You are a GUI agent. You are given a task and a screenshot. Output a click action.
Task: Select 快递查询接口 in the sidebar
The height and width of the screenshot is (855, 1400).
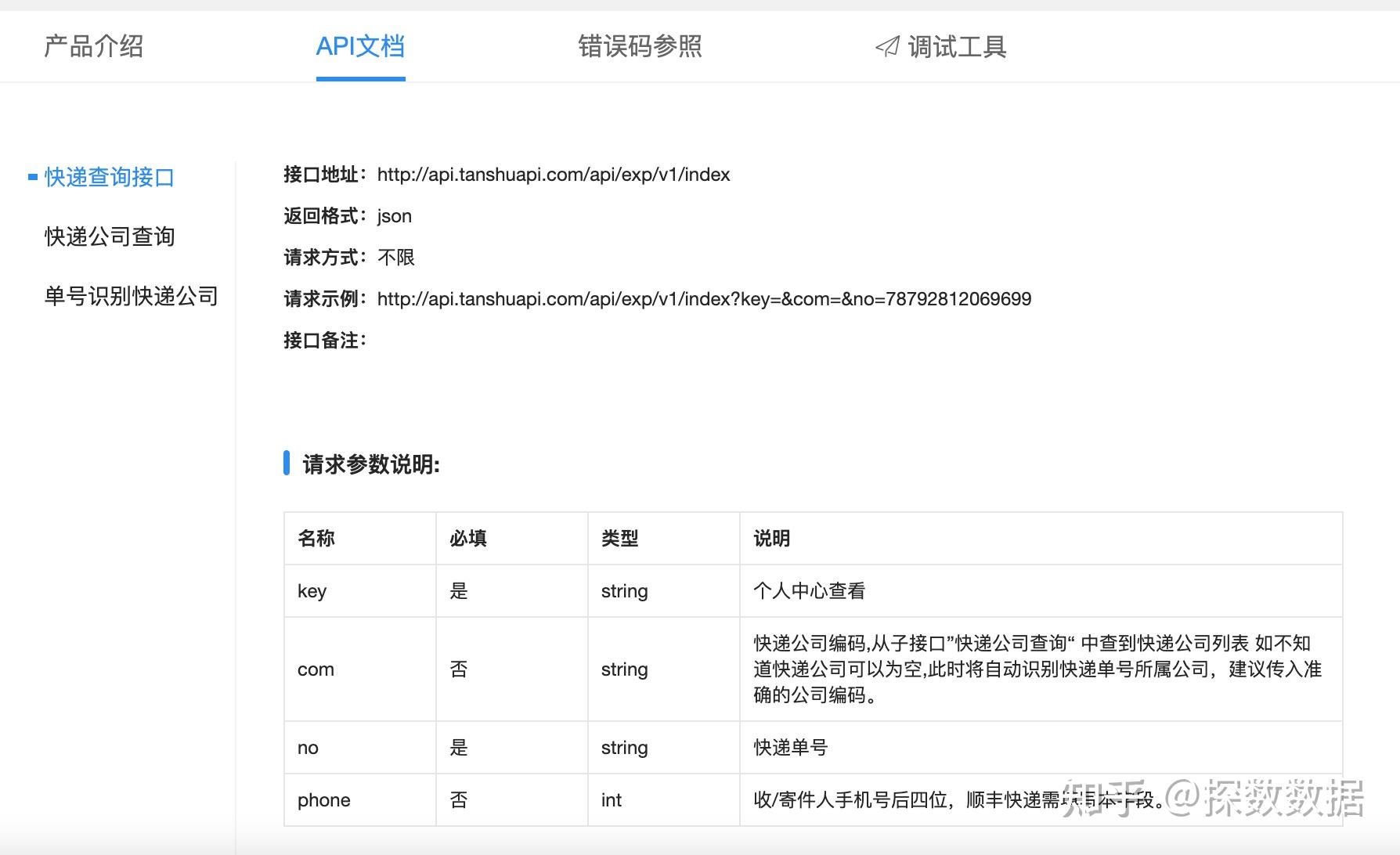(110, 178)
